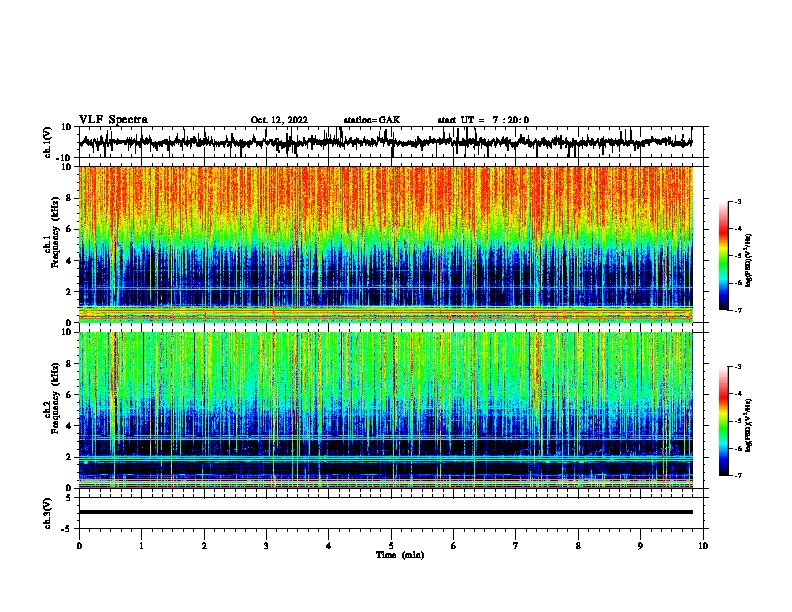Click the 'VLF Spectra' title text
Screen dimensions: 792x612
coord(113,120)
